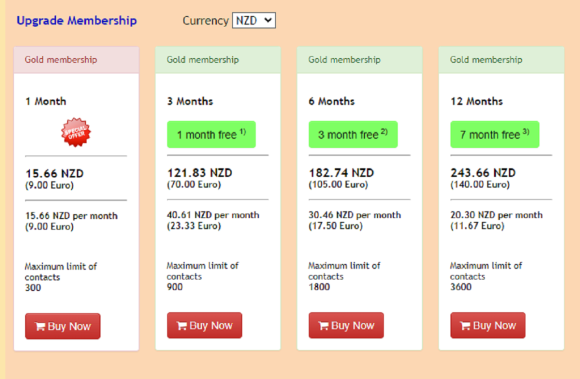Click the Upgrade Membership heading
This screenshot has height=379, width=580.
pyautogui.click(x=77, y=20)
